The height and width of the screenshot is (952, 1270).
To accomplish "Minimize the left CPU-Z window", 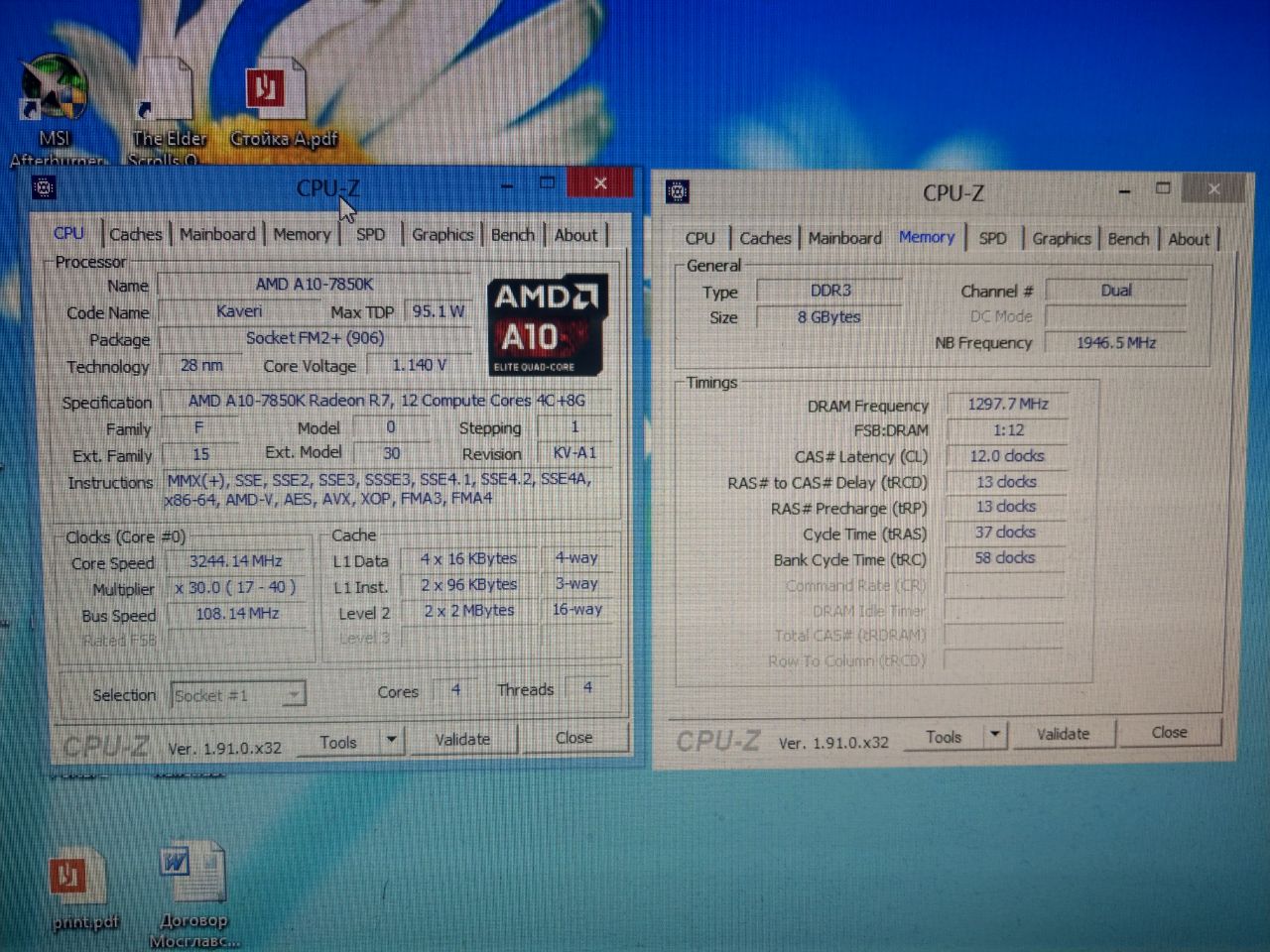I will point(507,183).
